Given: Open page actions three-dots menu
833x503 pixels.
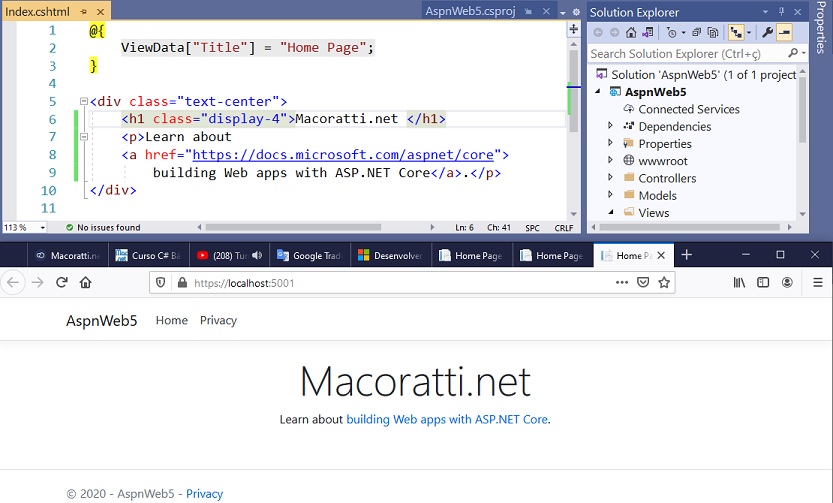Looking at the screenshot, I should [x=622, y=283].
